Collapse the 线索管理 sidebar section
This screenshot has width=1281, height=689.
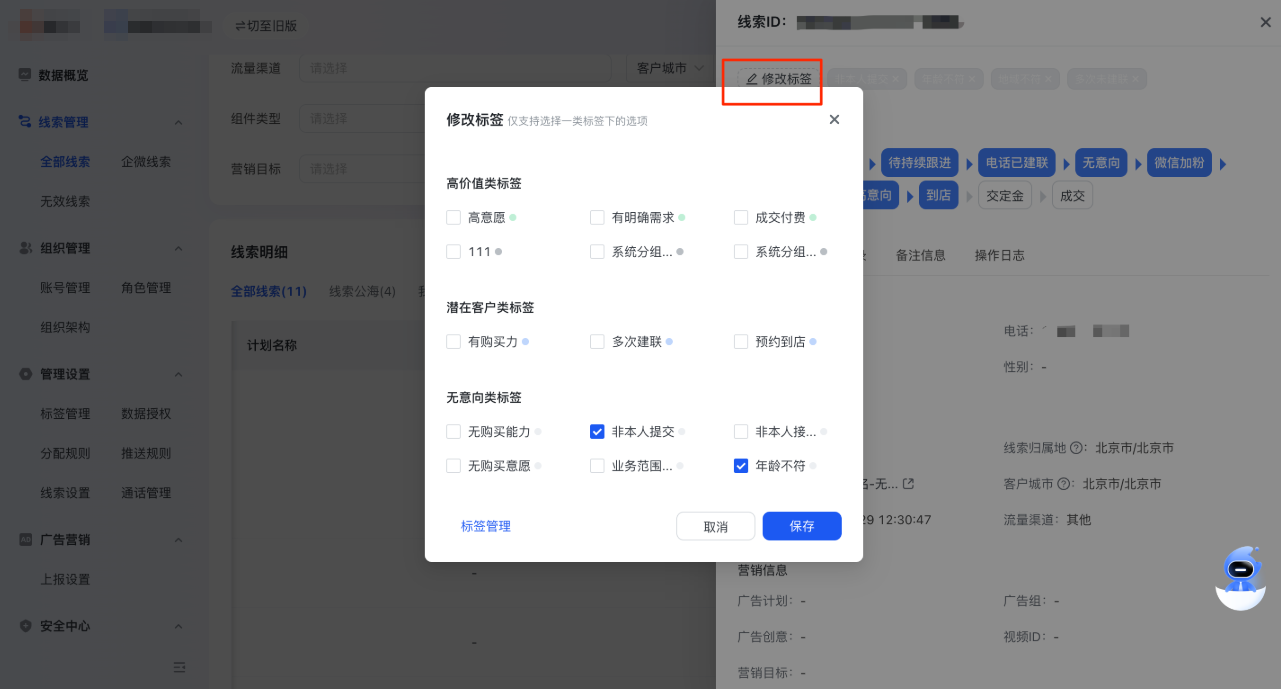178,122
